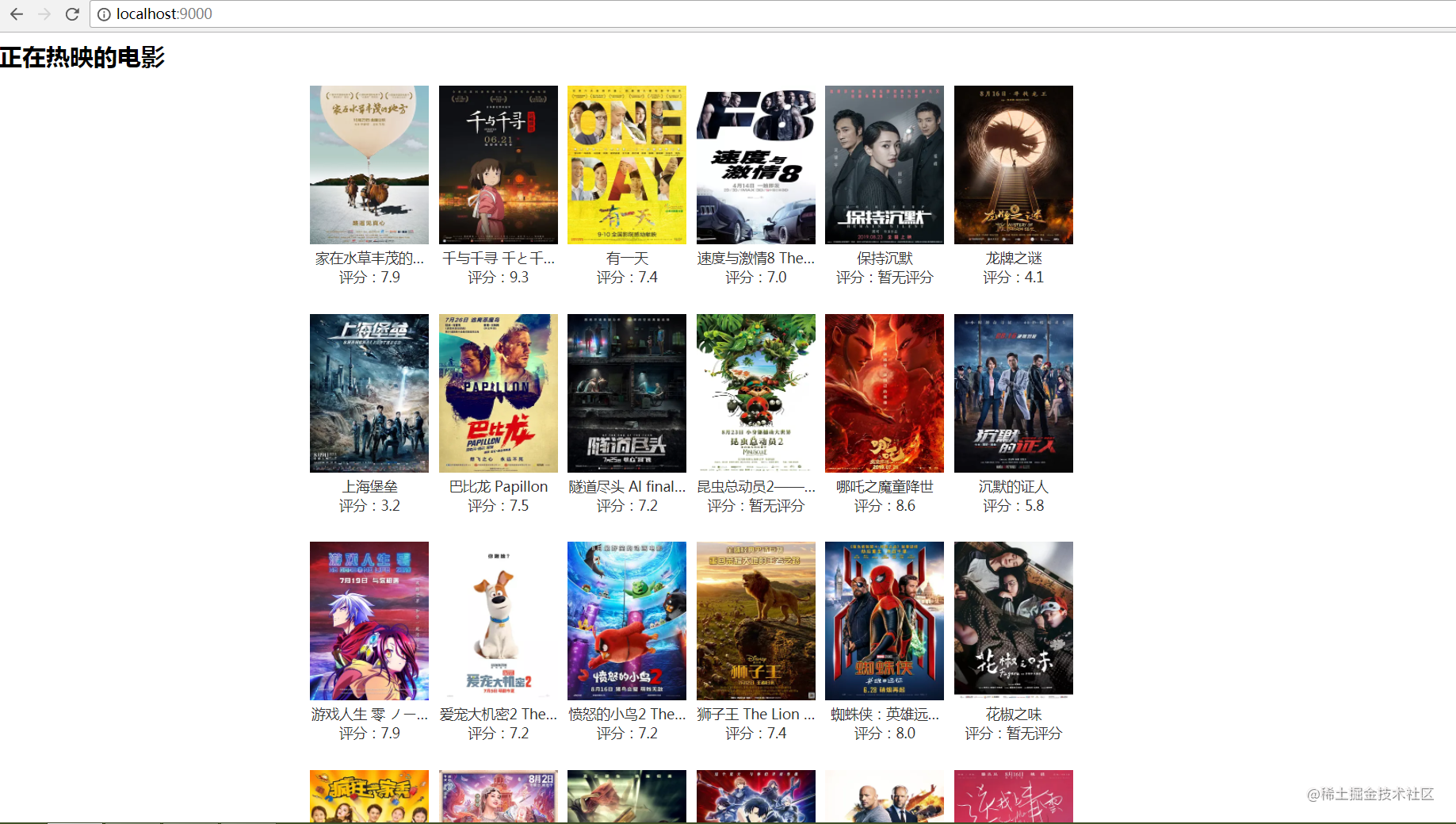Click the site info icon beside localhost
This screenshot has width=1456, height=824.
pos(104,14)
